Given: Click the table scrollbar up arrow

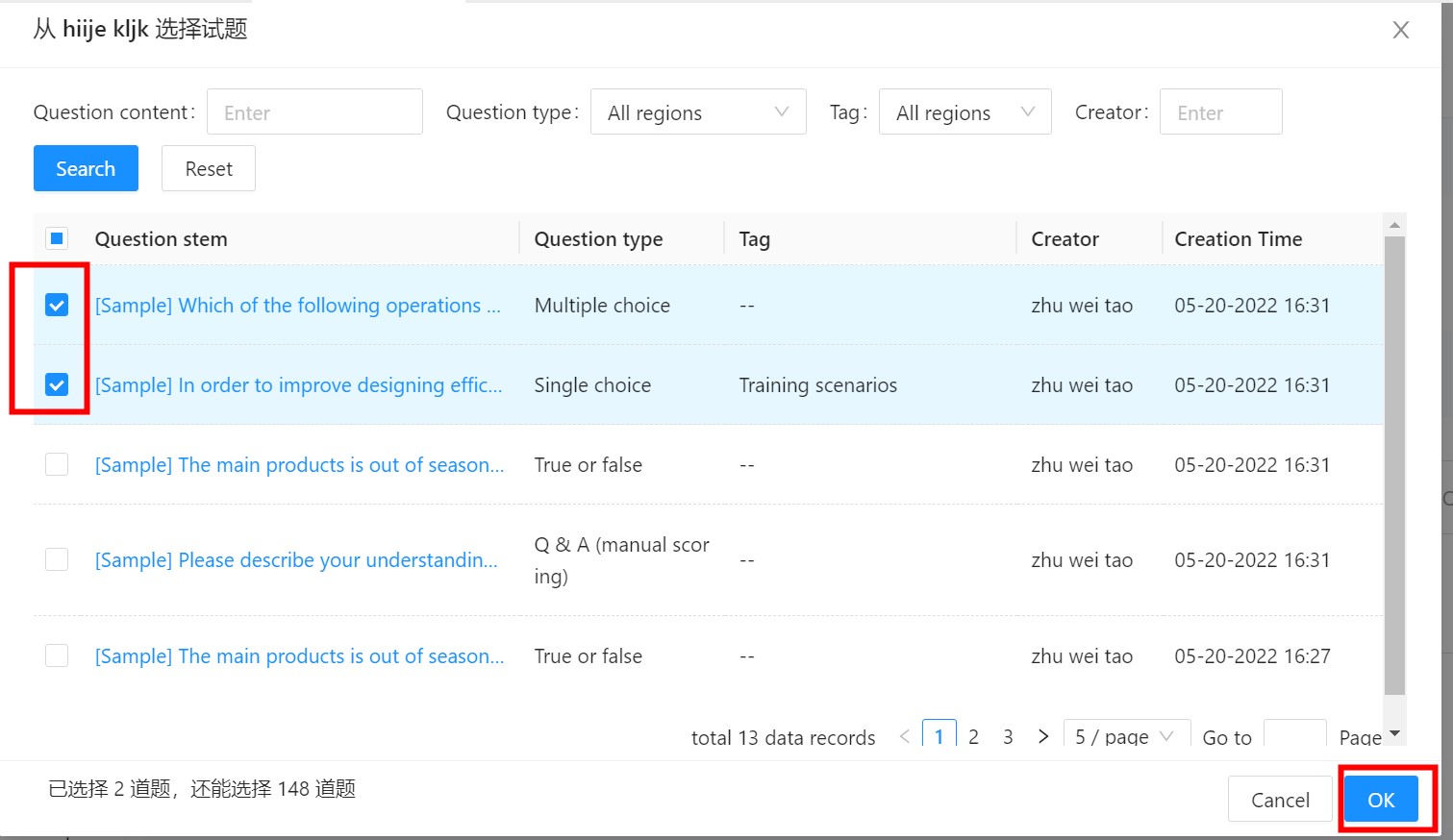Looking at the screenshot, I should pos(1394,225).
